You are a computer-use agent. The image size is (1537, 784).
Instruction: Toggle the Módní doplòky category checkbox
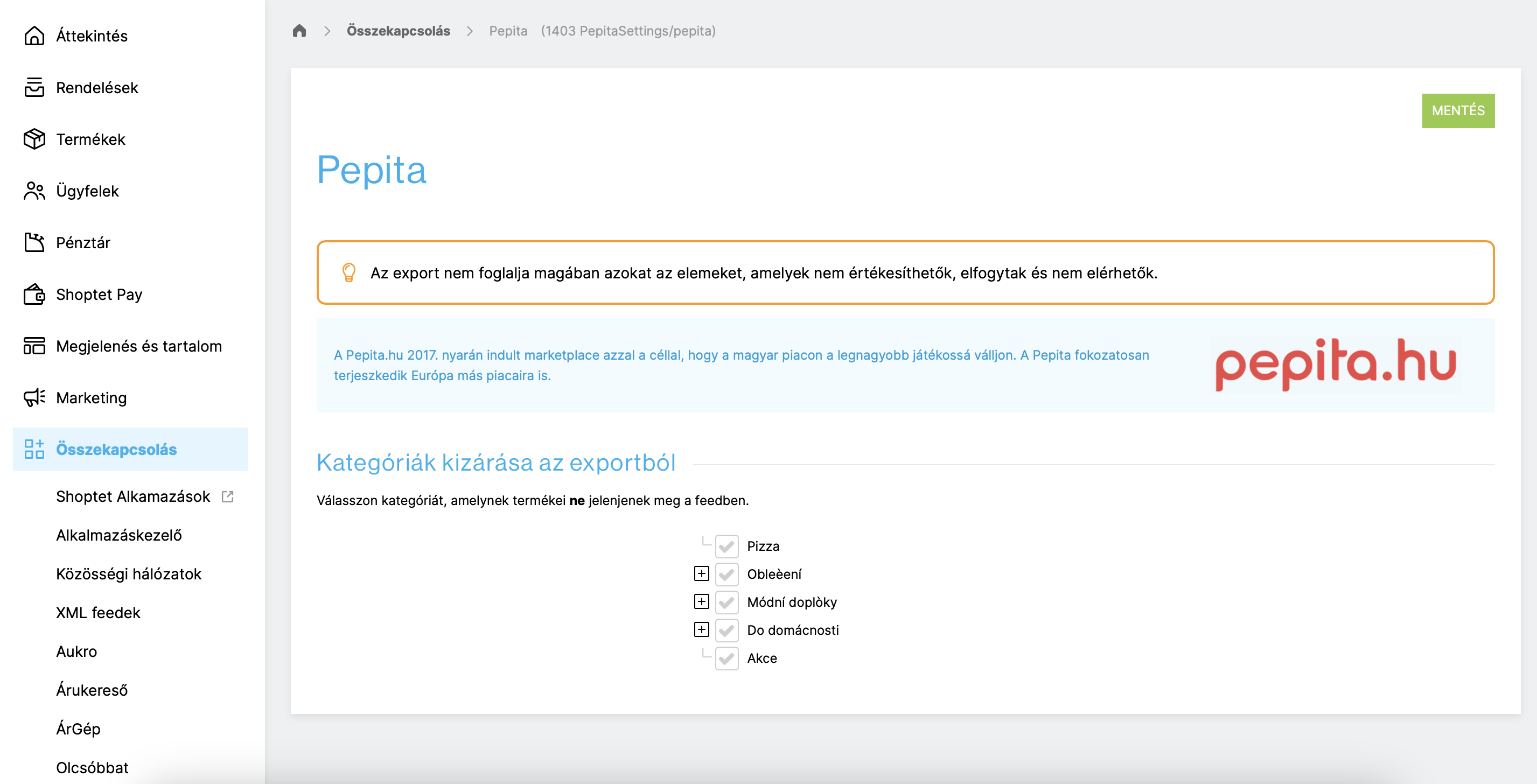point(726,602)
